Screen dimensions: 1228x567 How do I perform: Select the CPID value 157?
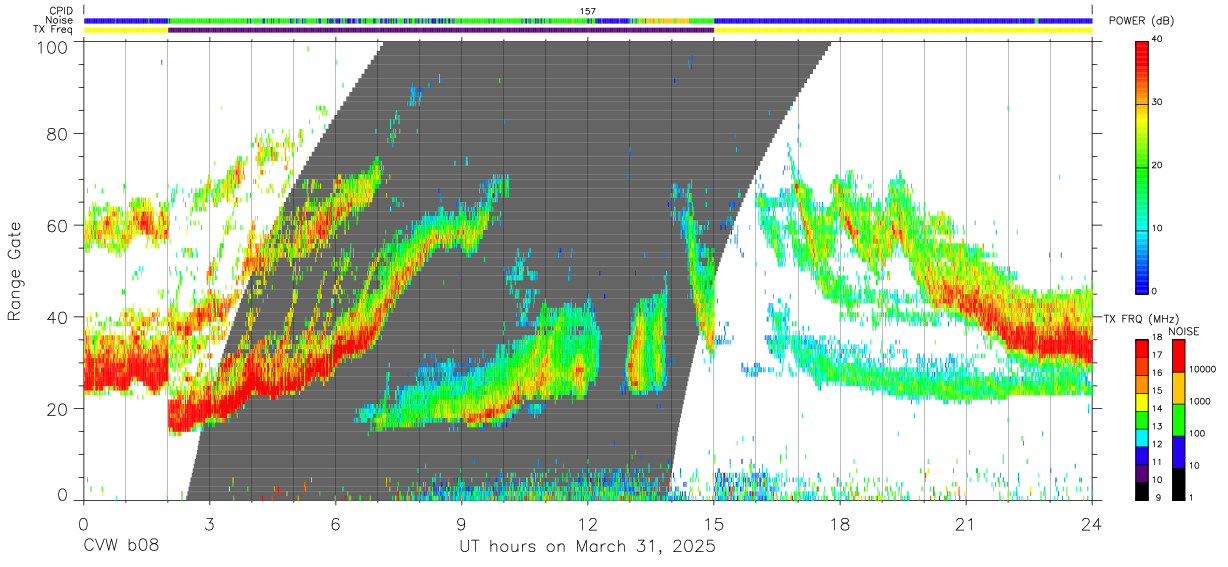pyautogui.click(x=587, y=11)
